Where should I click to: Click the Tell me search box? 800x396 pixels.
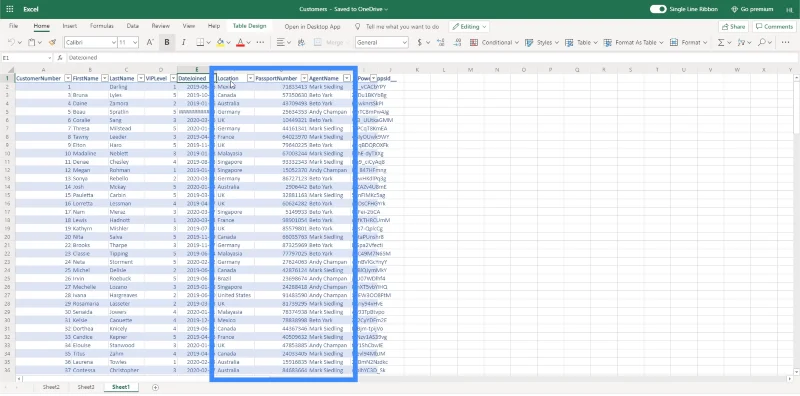coord(397,27)
